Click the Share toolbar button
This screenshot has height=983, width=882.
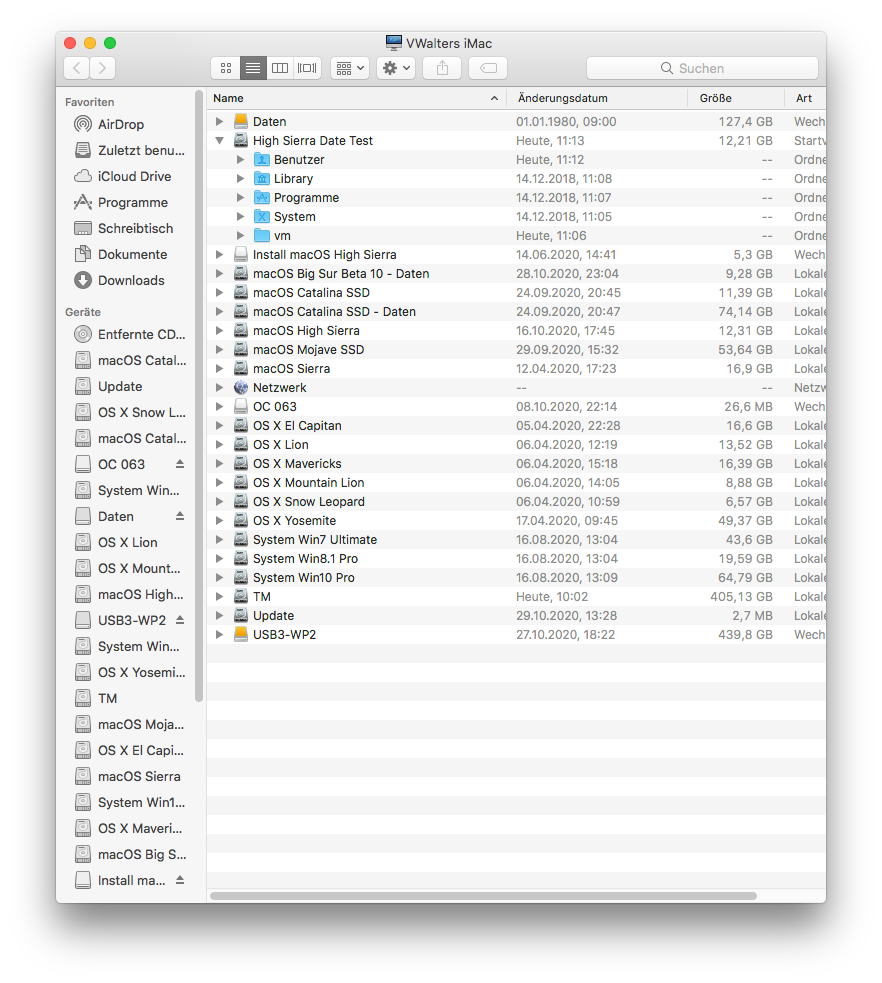pos(442,68)
